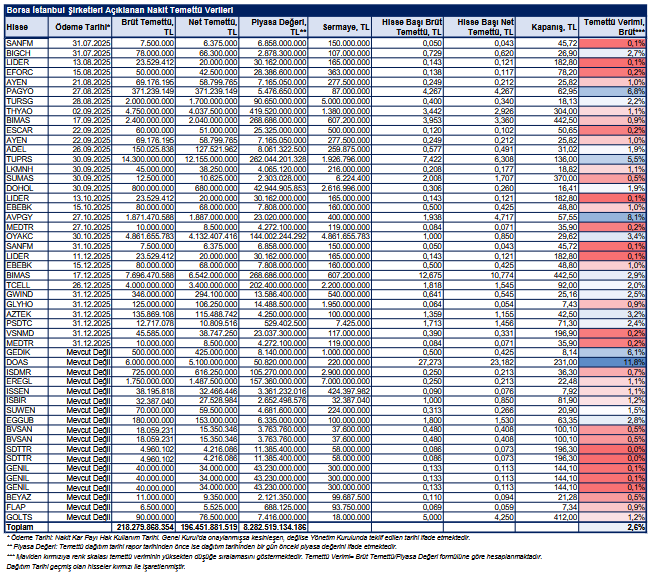Click total gross dividend 218.279.868.354

click(x=144, y=527)
